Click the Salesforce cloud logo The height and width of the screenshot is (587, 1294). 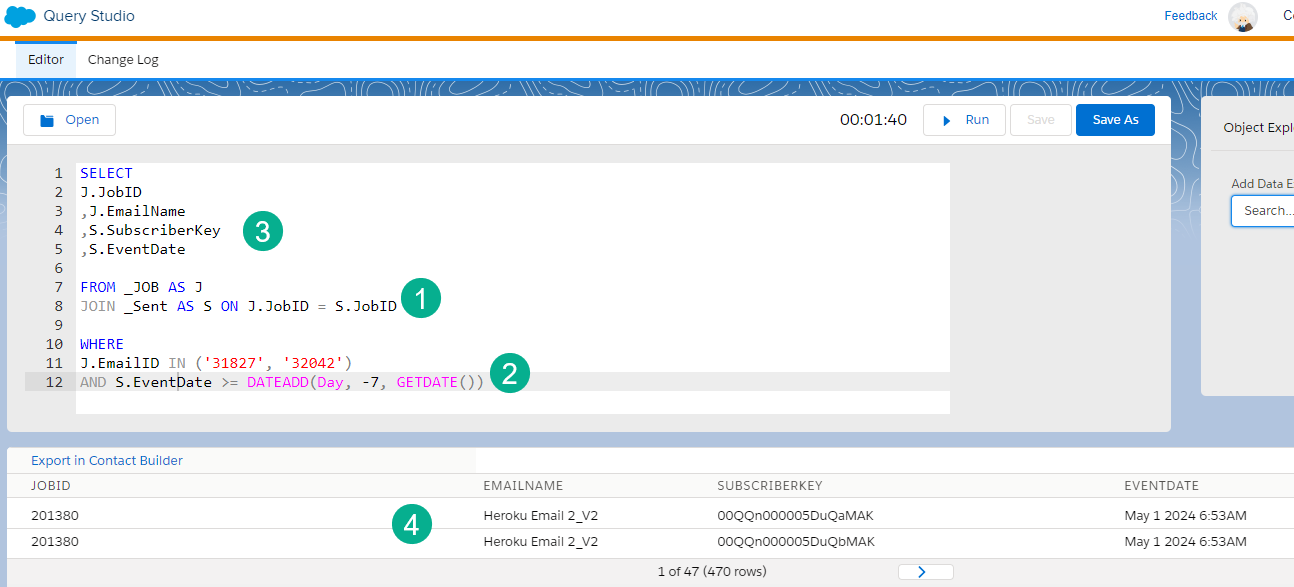pos(22,16)
